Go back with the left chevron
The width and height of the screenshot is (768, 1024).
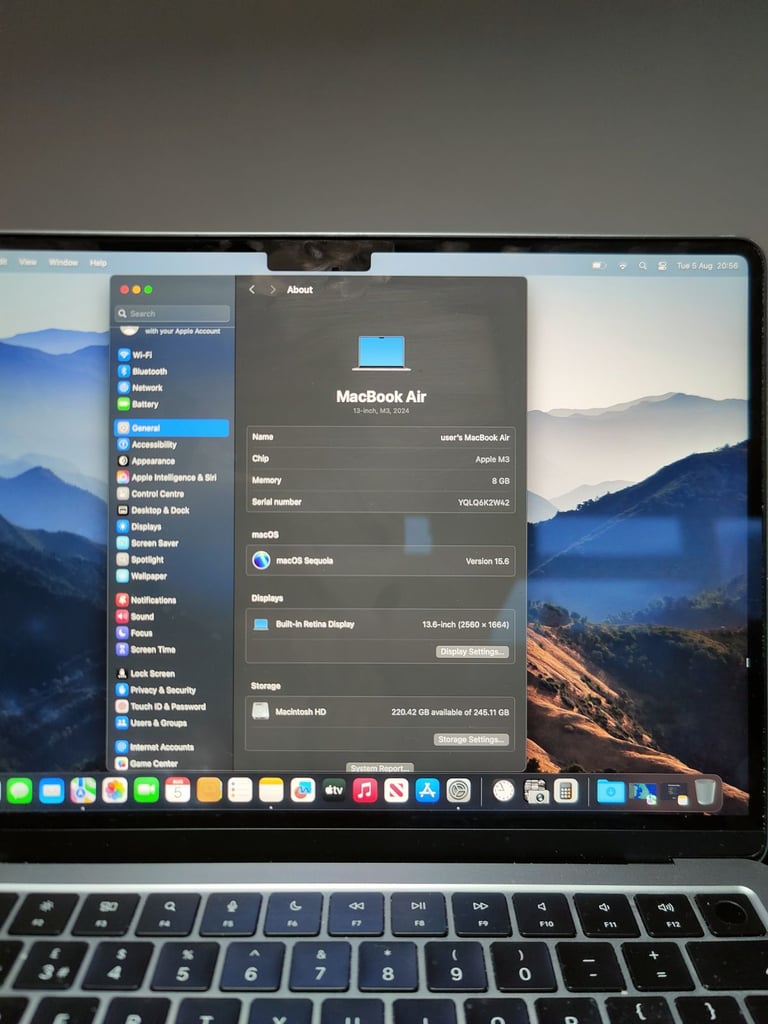[252, 289]
